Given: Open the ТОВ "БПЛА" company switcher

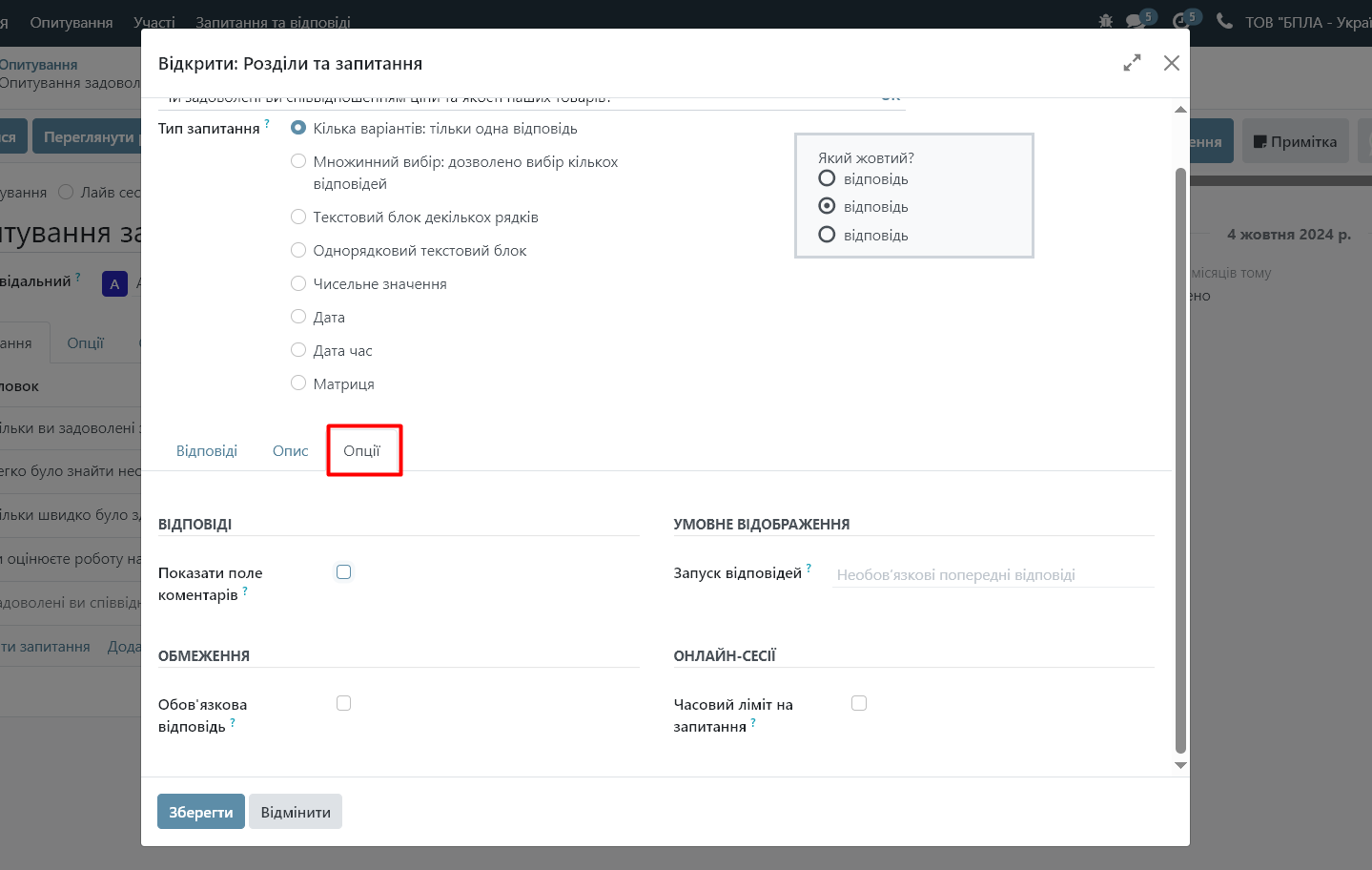Looking at the screenshot, I should (1306, 22).
